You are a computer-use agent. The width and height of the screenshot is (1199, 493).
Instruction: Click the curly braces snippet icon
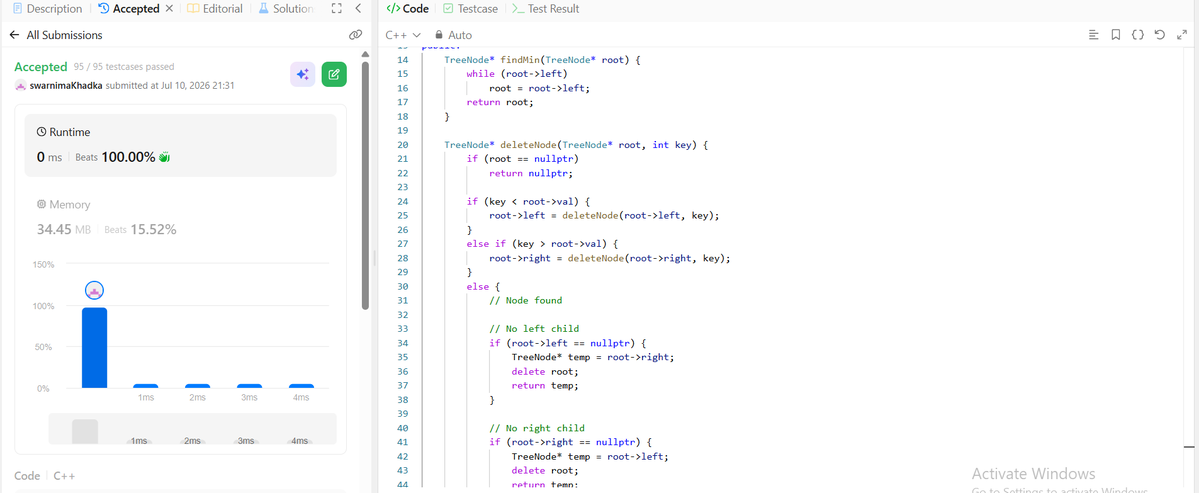[x=1138, y=35]
